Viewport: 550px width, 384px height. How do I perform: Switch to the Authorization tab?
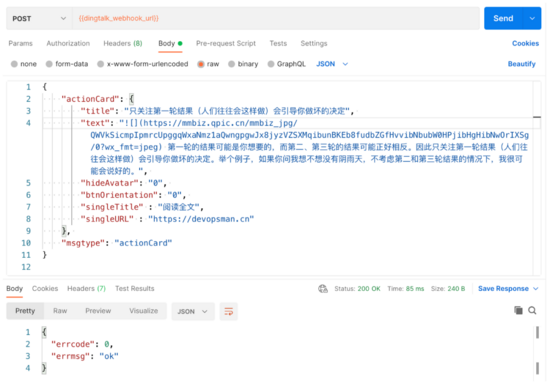click(x=68, y=43)
